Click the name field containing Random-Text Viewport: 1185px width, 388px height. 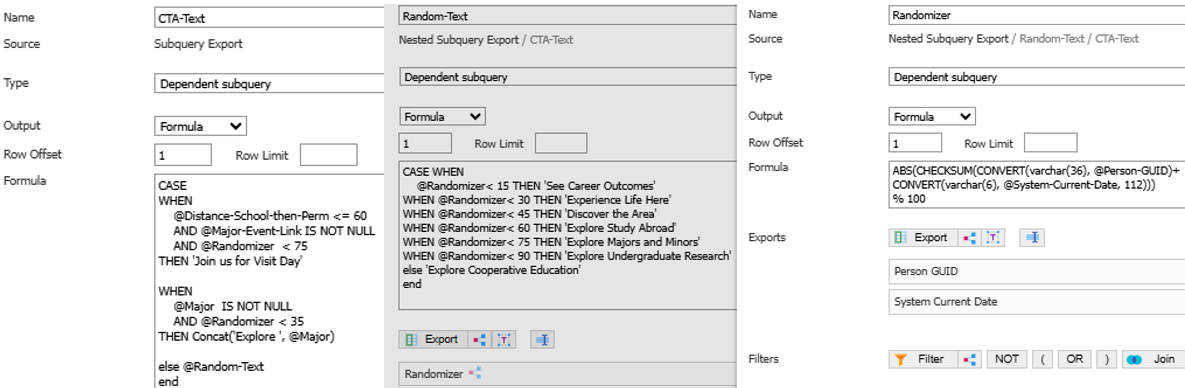tap(567, 16)
